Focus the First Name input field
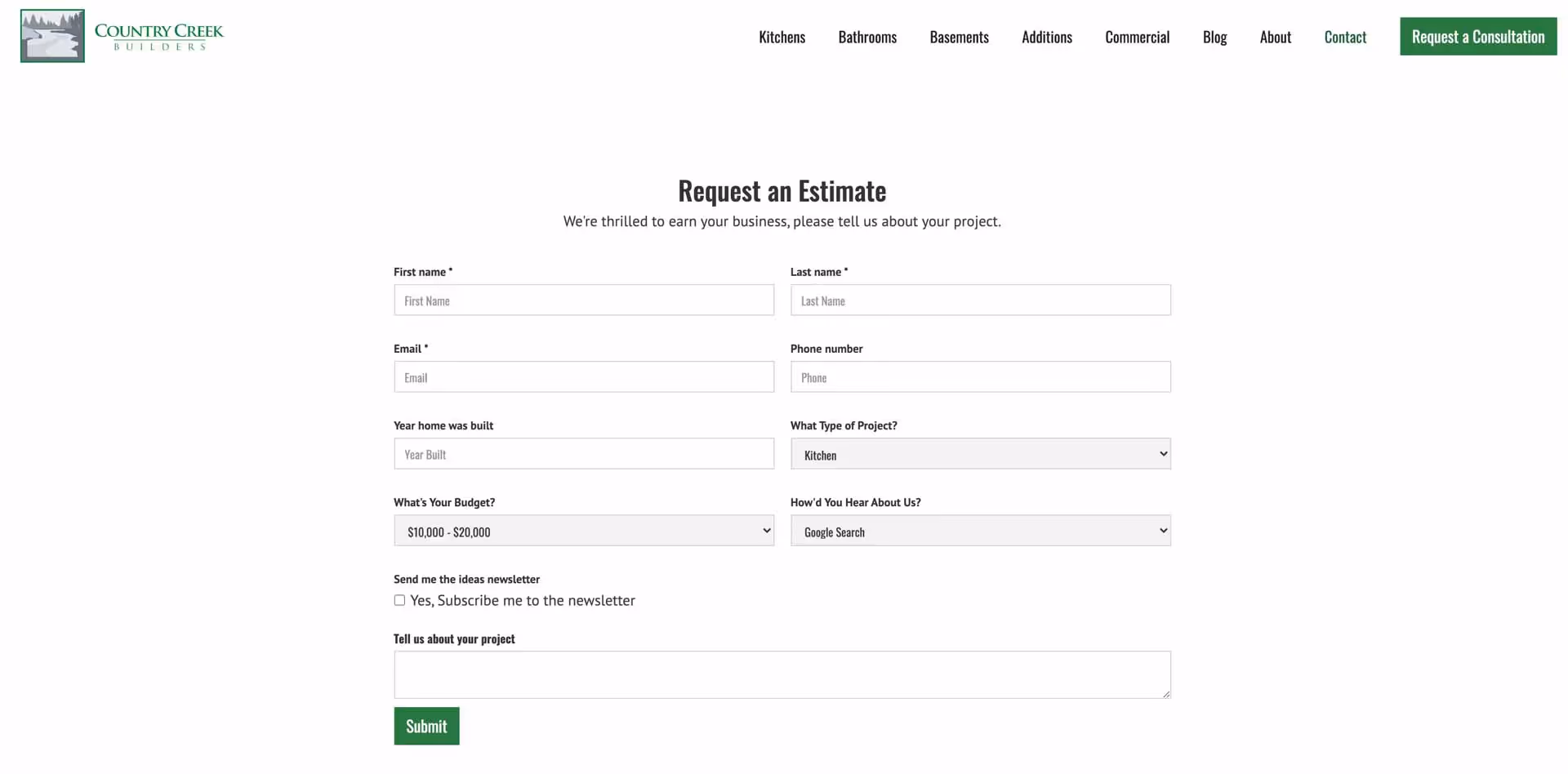 point(584,300)
